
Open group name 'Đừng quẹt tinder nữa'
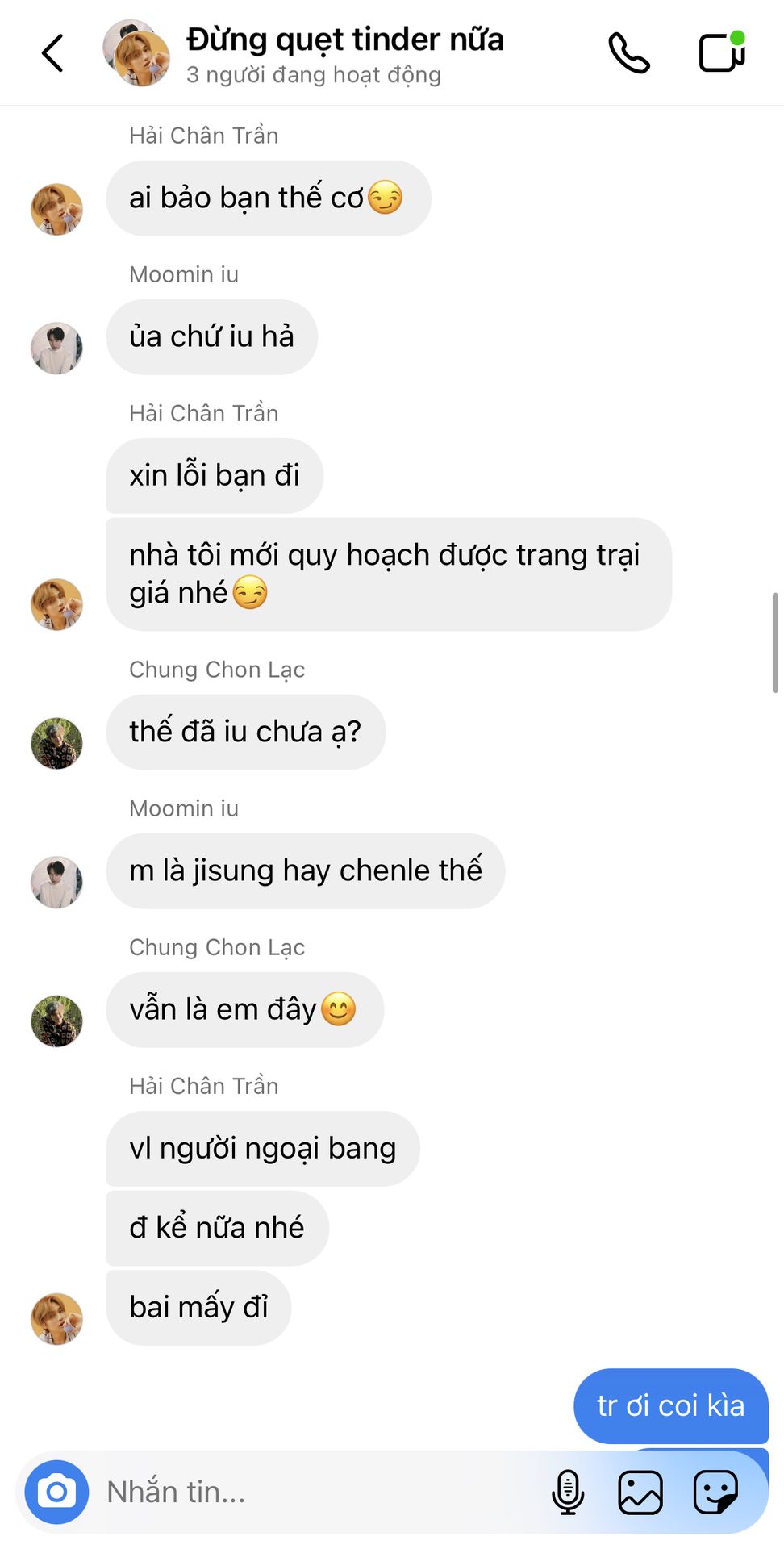[345, 39]
